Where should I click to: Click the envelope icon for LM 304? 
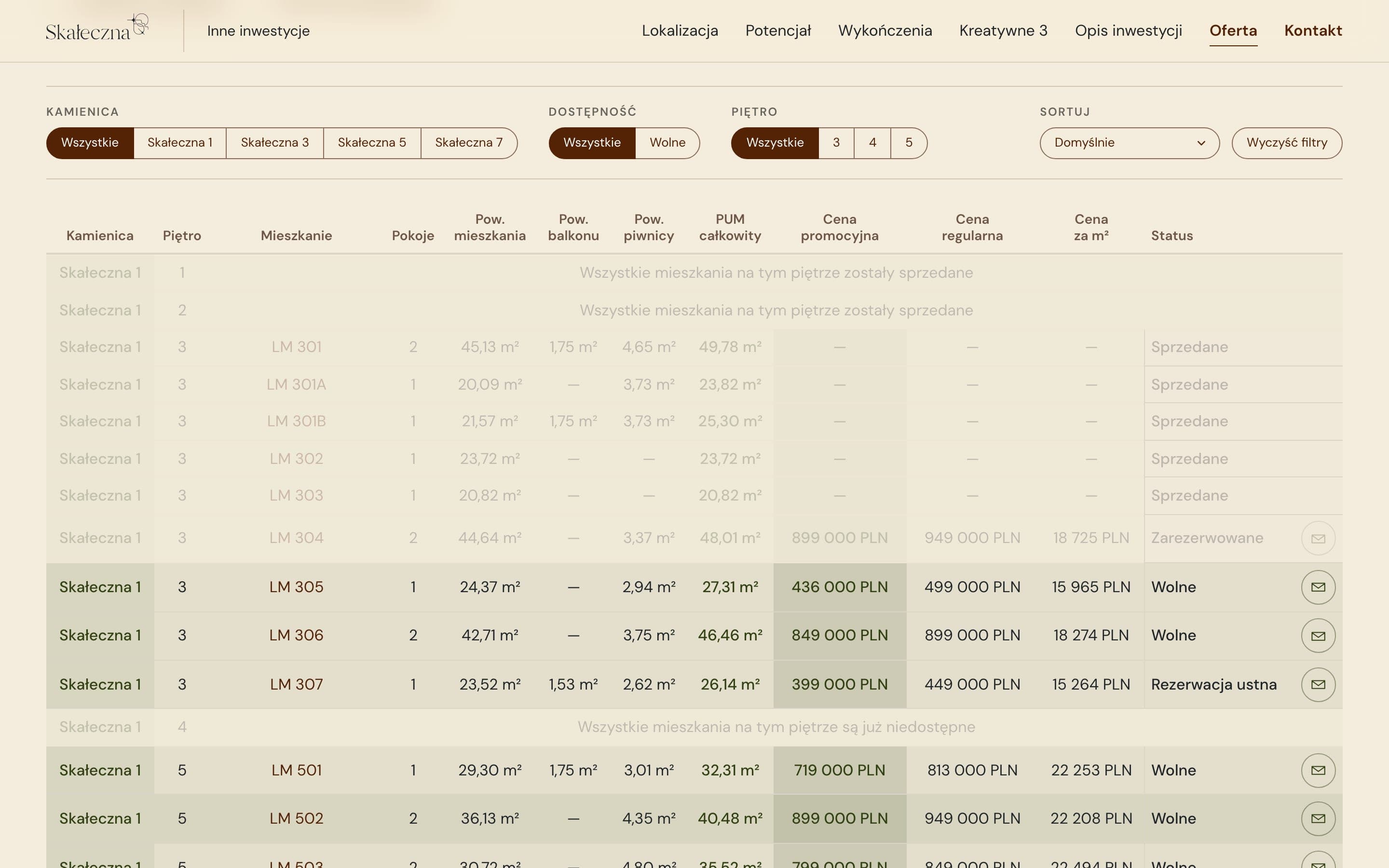(1318, 538)
